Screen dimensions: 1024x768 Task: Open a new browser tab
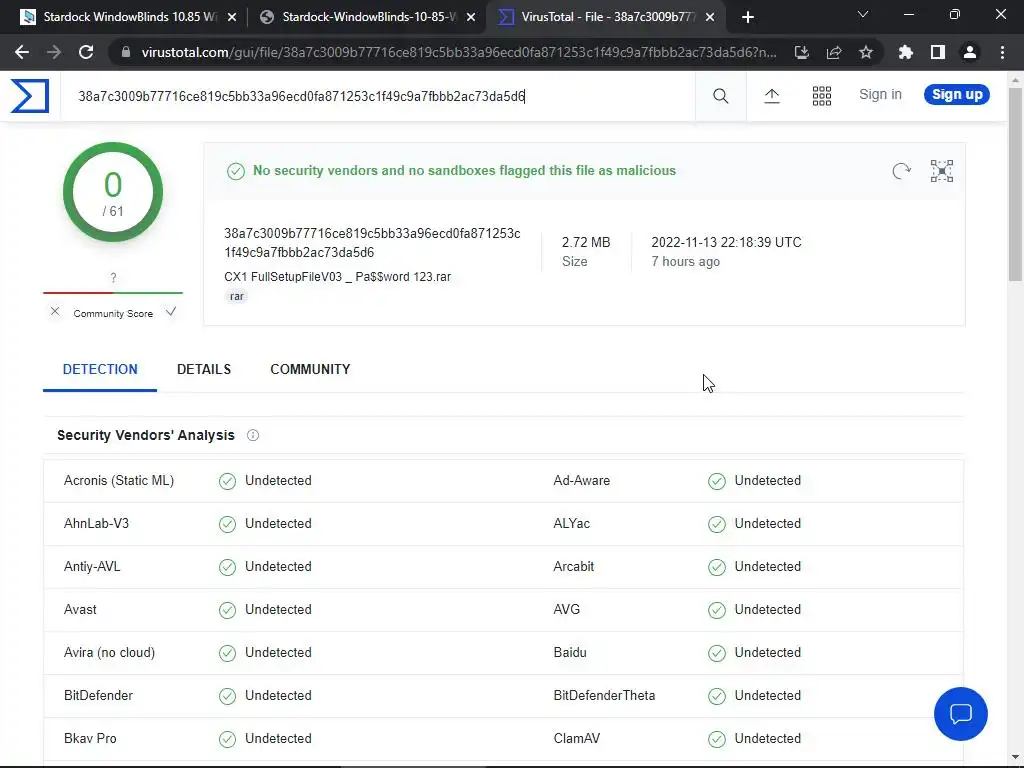[748, 17]
